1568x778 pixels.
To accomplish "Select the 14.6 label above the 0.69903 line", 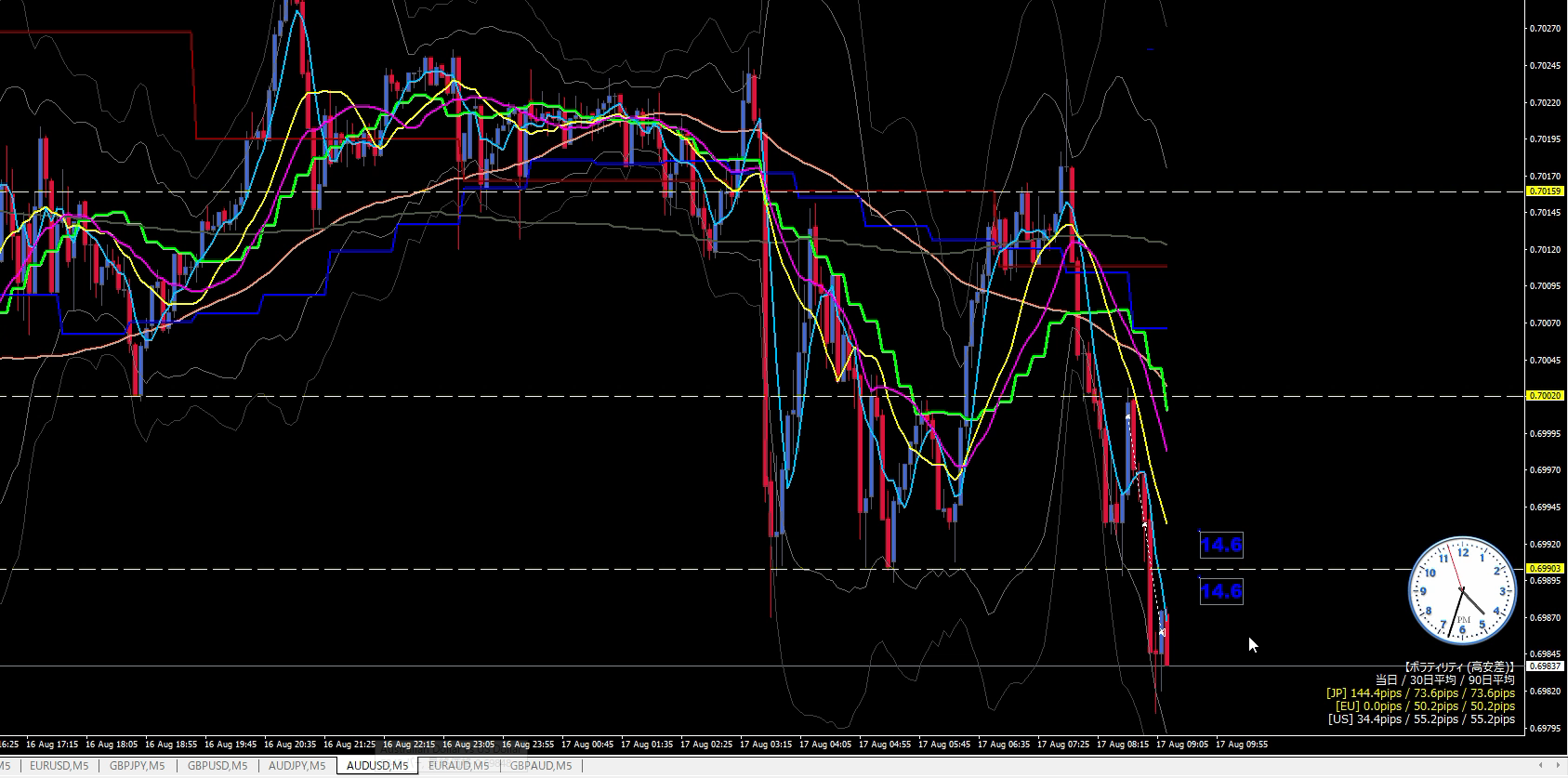I will (x=1221, y=545).
